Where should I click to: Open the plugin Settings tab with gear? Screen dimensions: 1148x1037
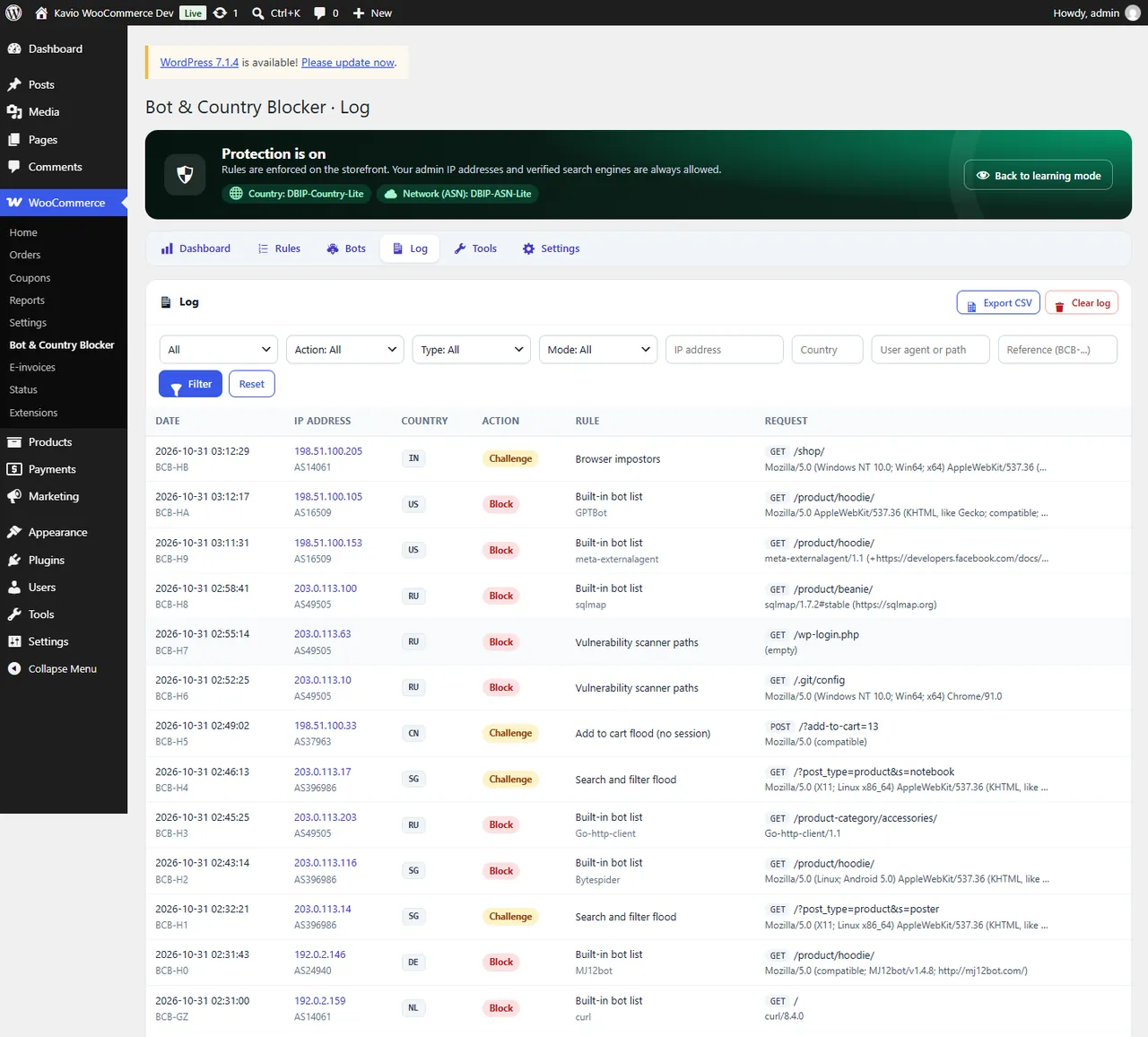(551, 248)
